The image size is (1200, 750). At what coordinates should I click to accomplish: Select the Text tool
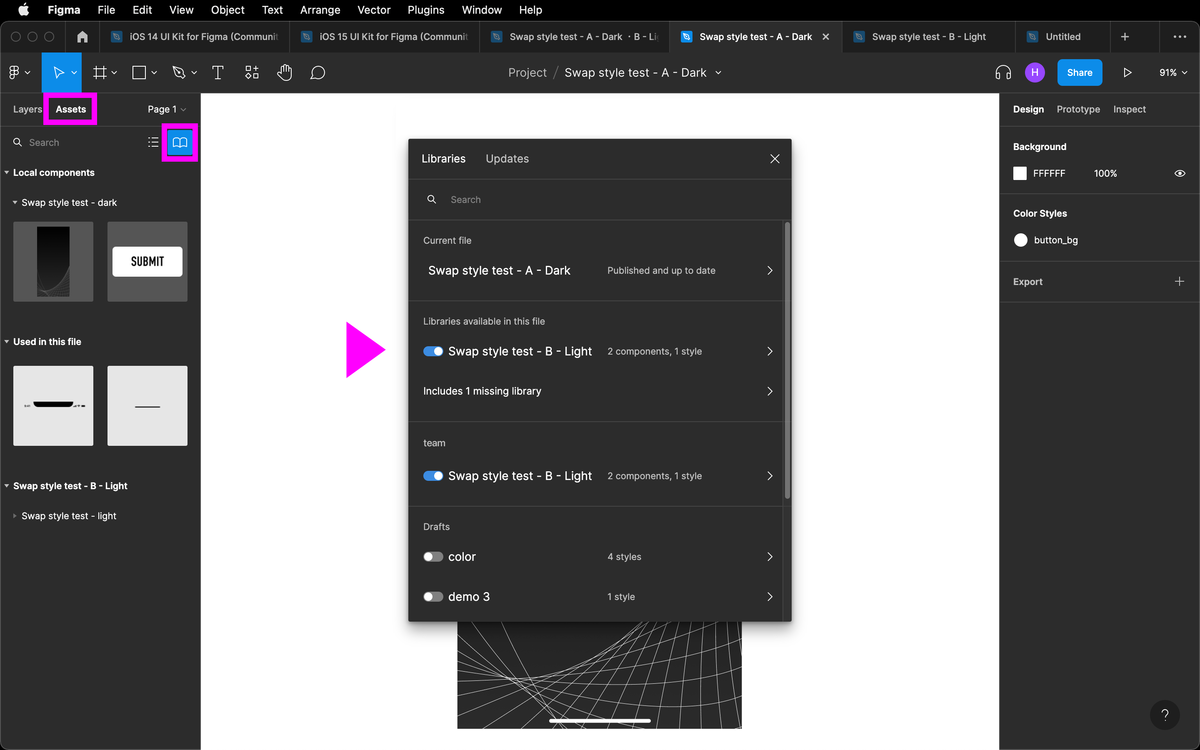tap(218, 73)
